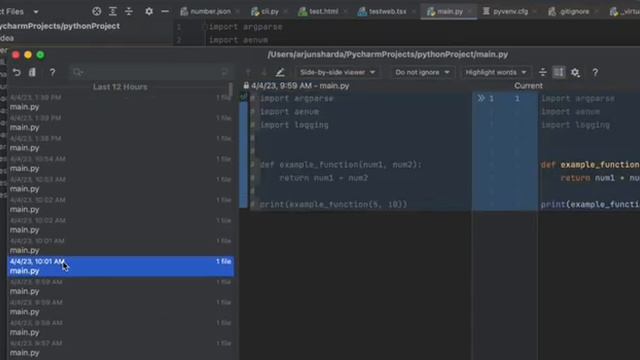The height and width of the screenshot is (360, 640).
Task: Open help from the history list toolbar
Action: click(x=52, y=73)
